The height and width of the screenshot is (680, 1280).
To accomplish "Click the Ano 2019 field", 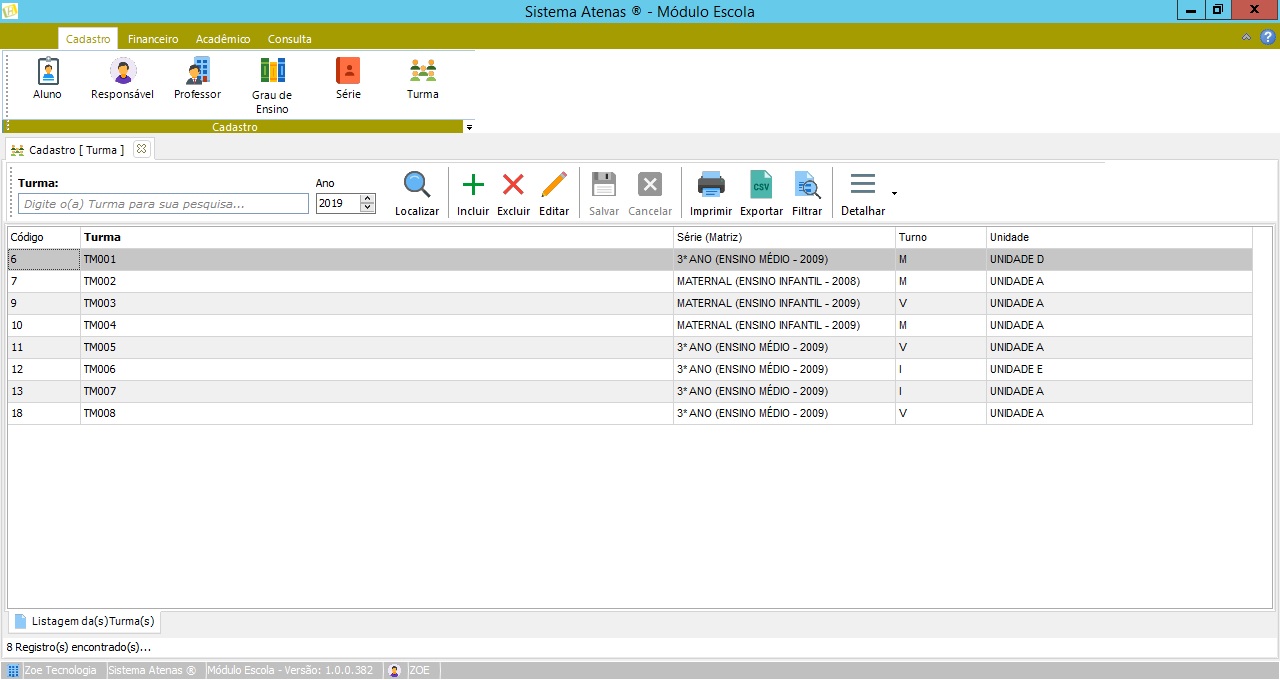I will point(338,203).
